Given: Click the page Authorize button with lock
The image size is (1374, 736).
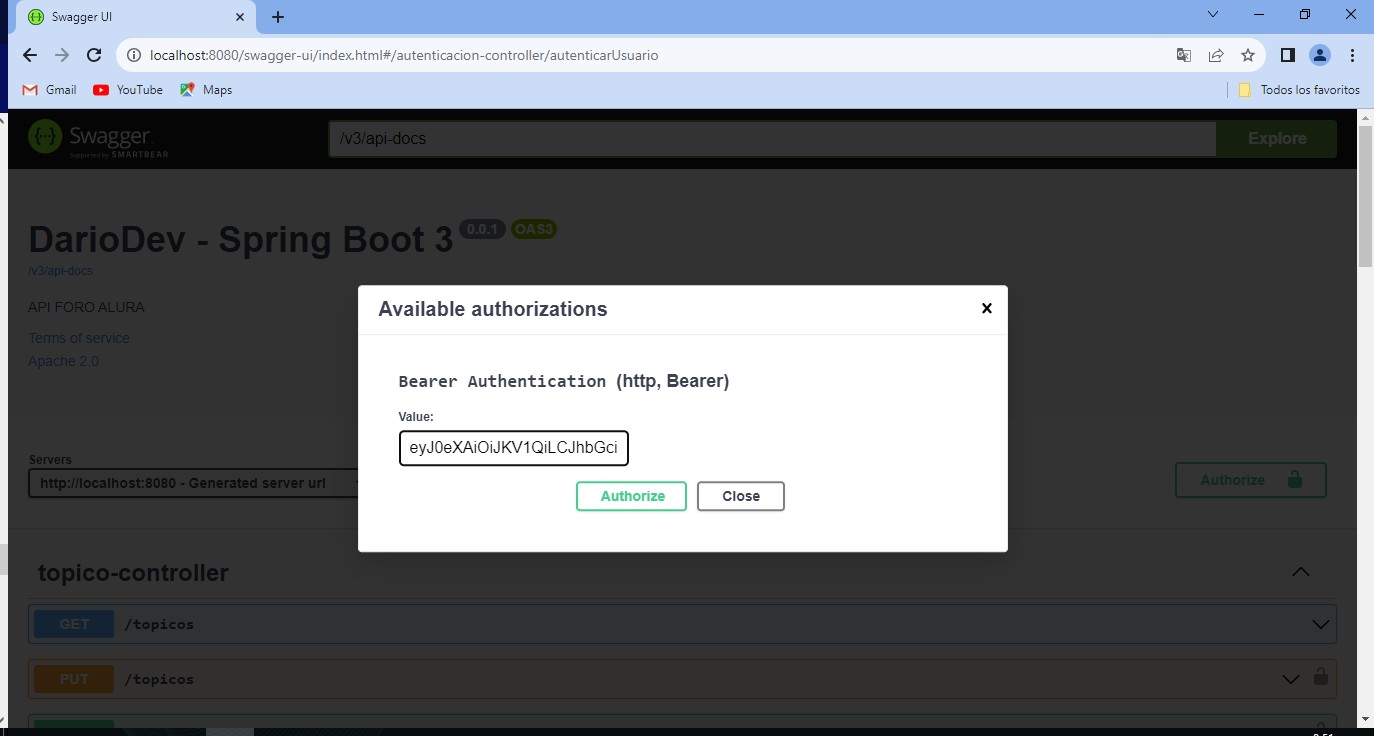Looking at the screenshot, I should 1250,480.
